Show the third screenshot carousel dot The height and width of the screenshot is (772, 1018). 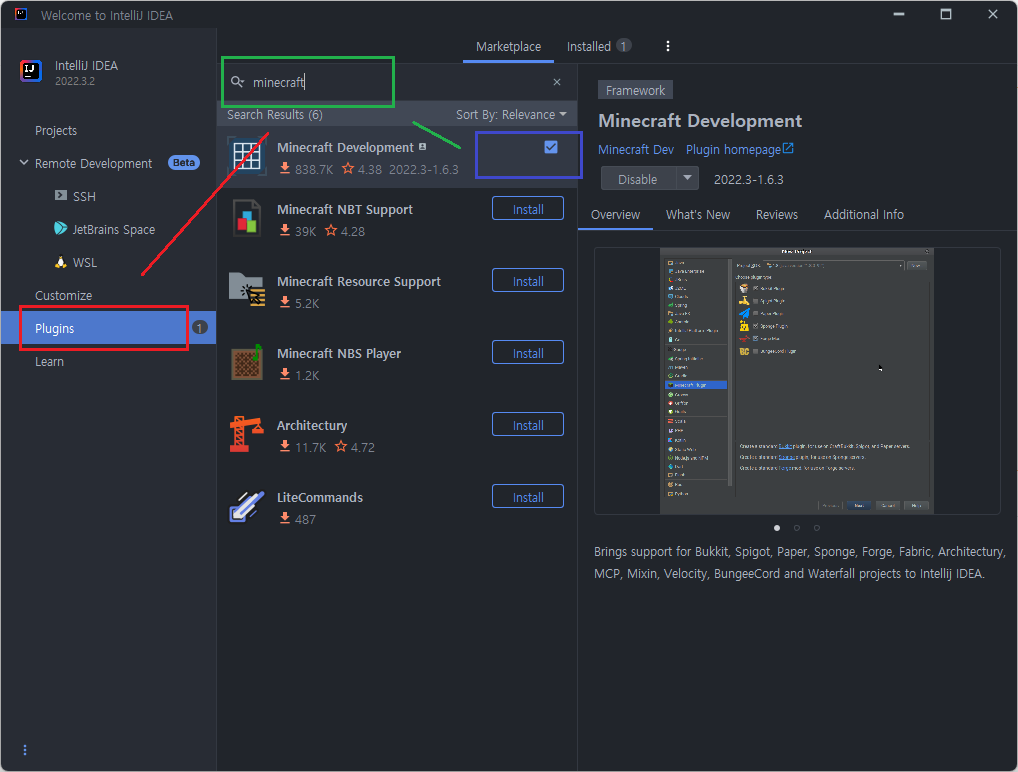tap(817, 528)
